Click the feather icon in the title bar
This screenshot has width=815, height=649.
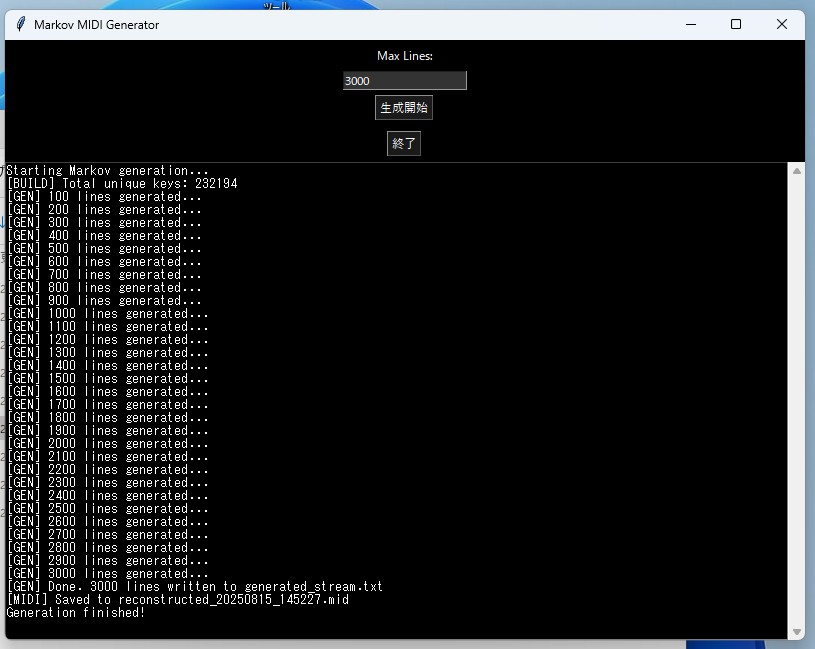point(21,24)
